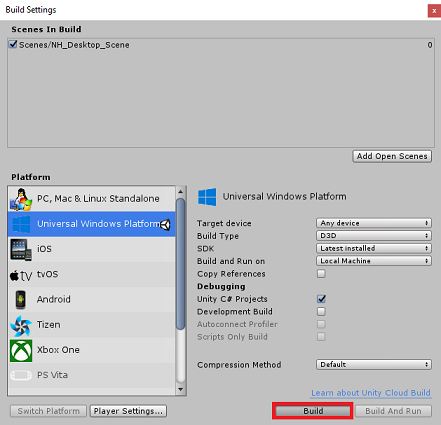Click the platform list scroll up arrow
This screenshot has height=425, width=441.
[181, 191]
